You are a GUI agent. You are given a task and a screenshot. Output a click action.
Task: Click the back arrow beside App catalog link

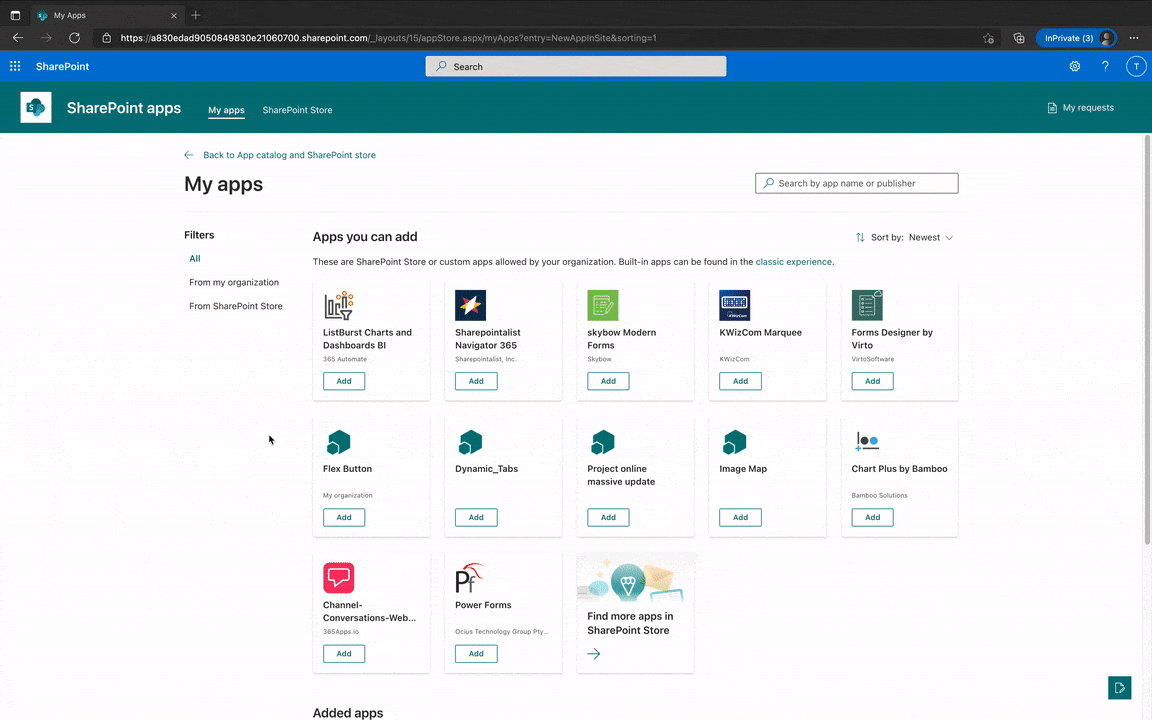point(188,155)
